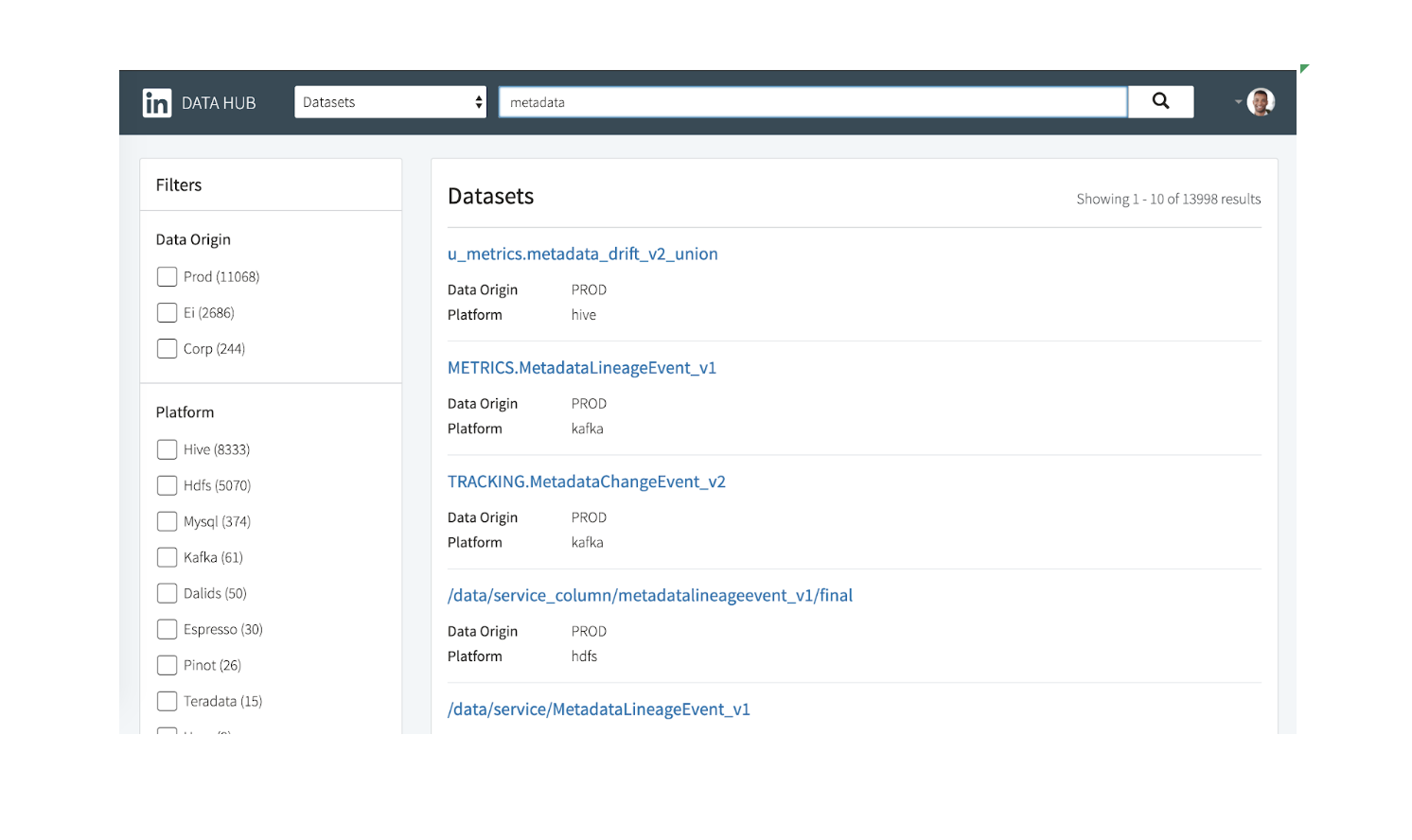Screen dimensions: 1412x840
Task: Select the Pinot platform checkbox
Action: (167, 664)
